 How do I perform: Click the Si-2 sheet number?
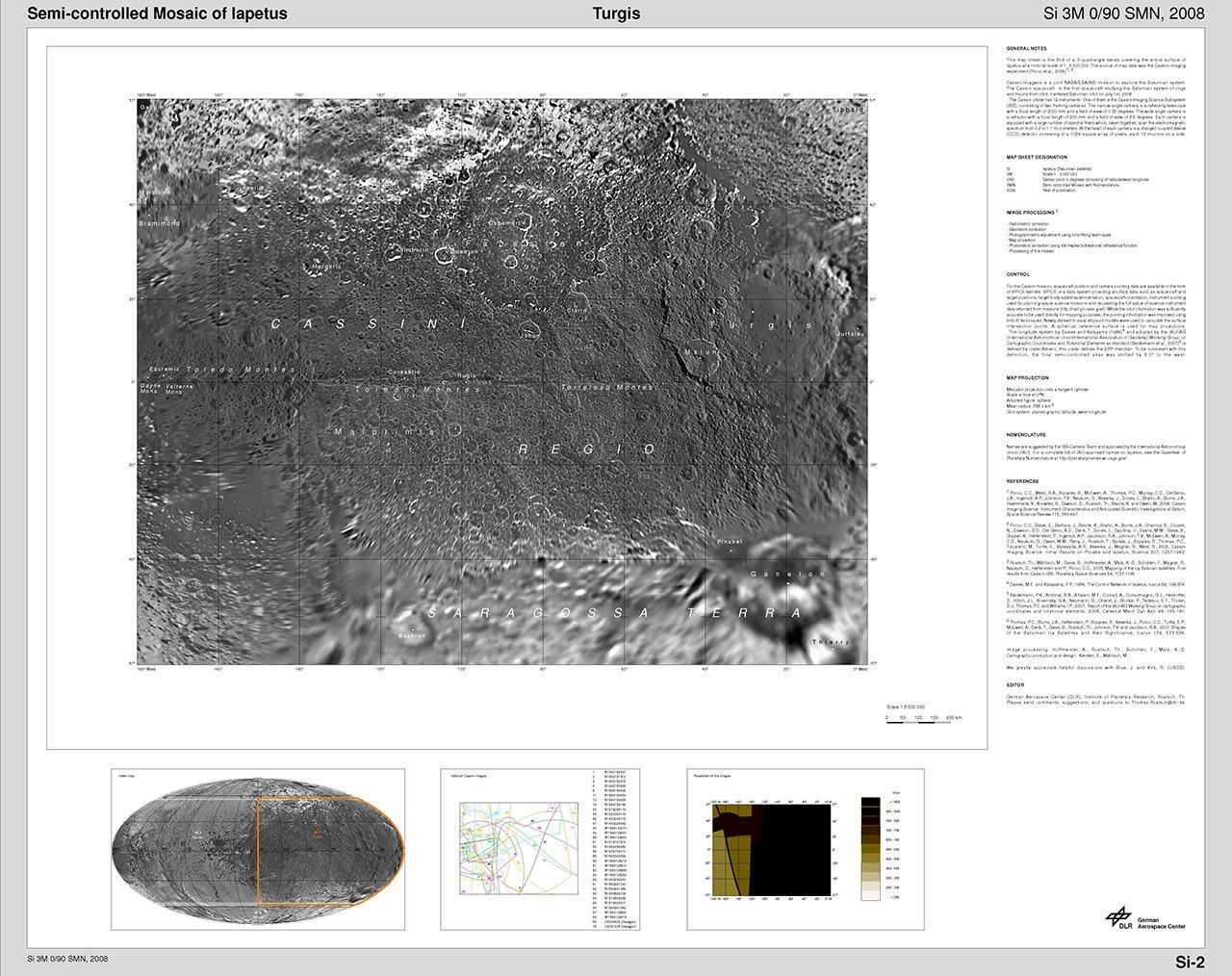tap(1190, 962)
